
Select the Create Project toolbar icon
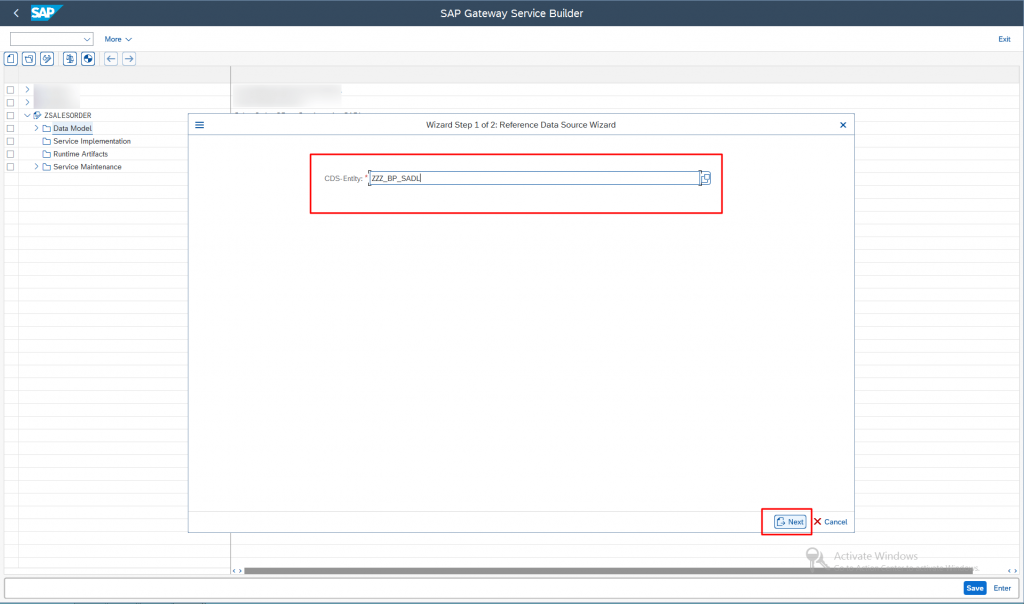tap(10, 59)
